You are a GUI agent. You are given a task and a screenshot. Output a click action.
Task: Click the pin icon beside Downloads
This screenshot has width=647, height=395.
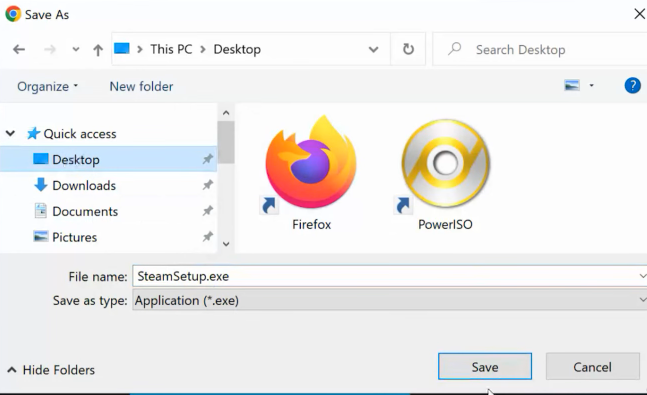coord(208,185)
